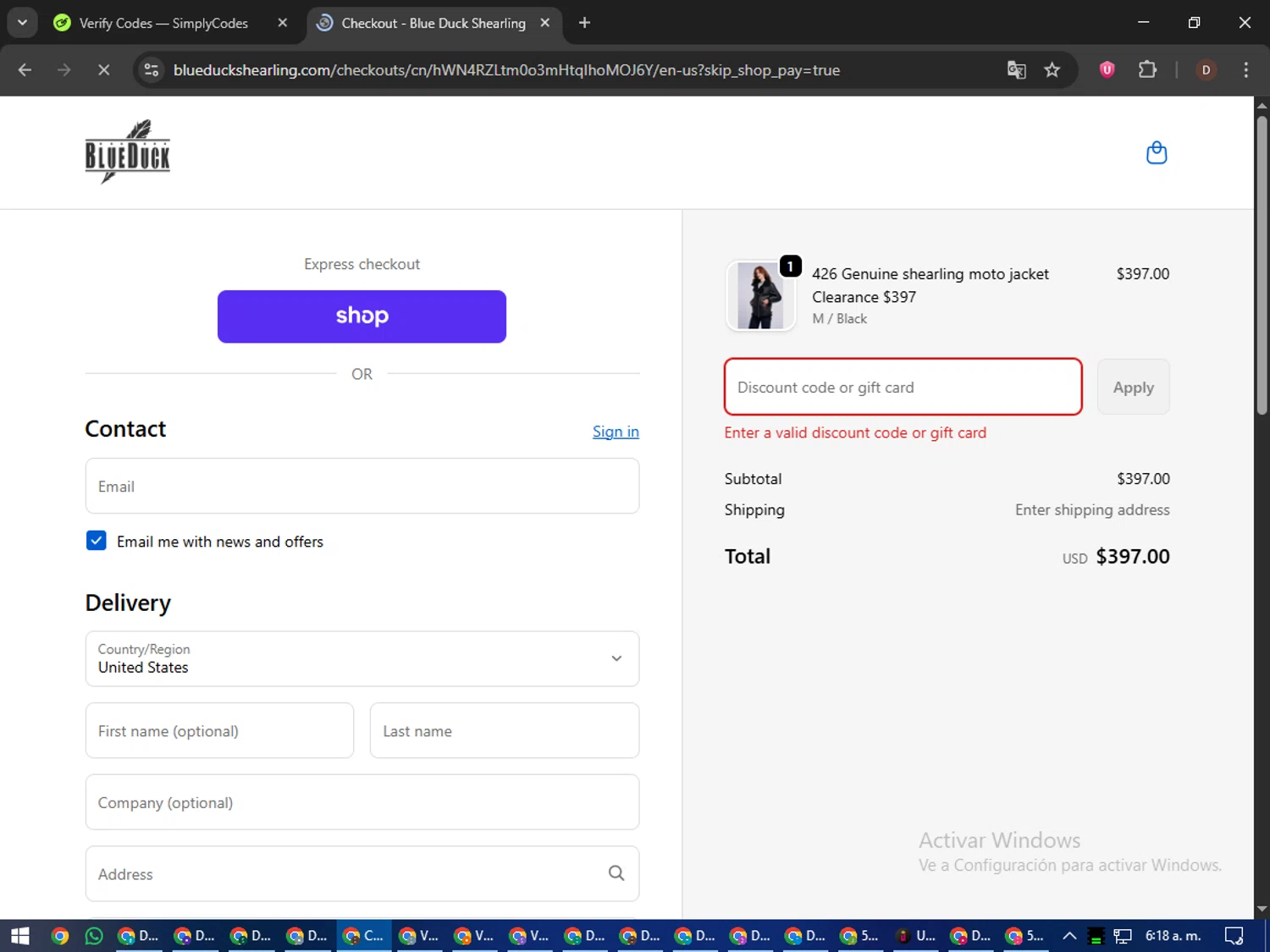This screenshot has height=952, width=1270.
Task: Click the M / Black variant text
Action: coord(839,319)
